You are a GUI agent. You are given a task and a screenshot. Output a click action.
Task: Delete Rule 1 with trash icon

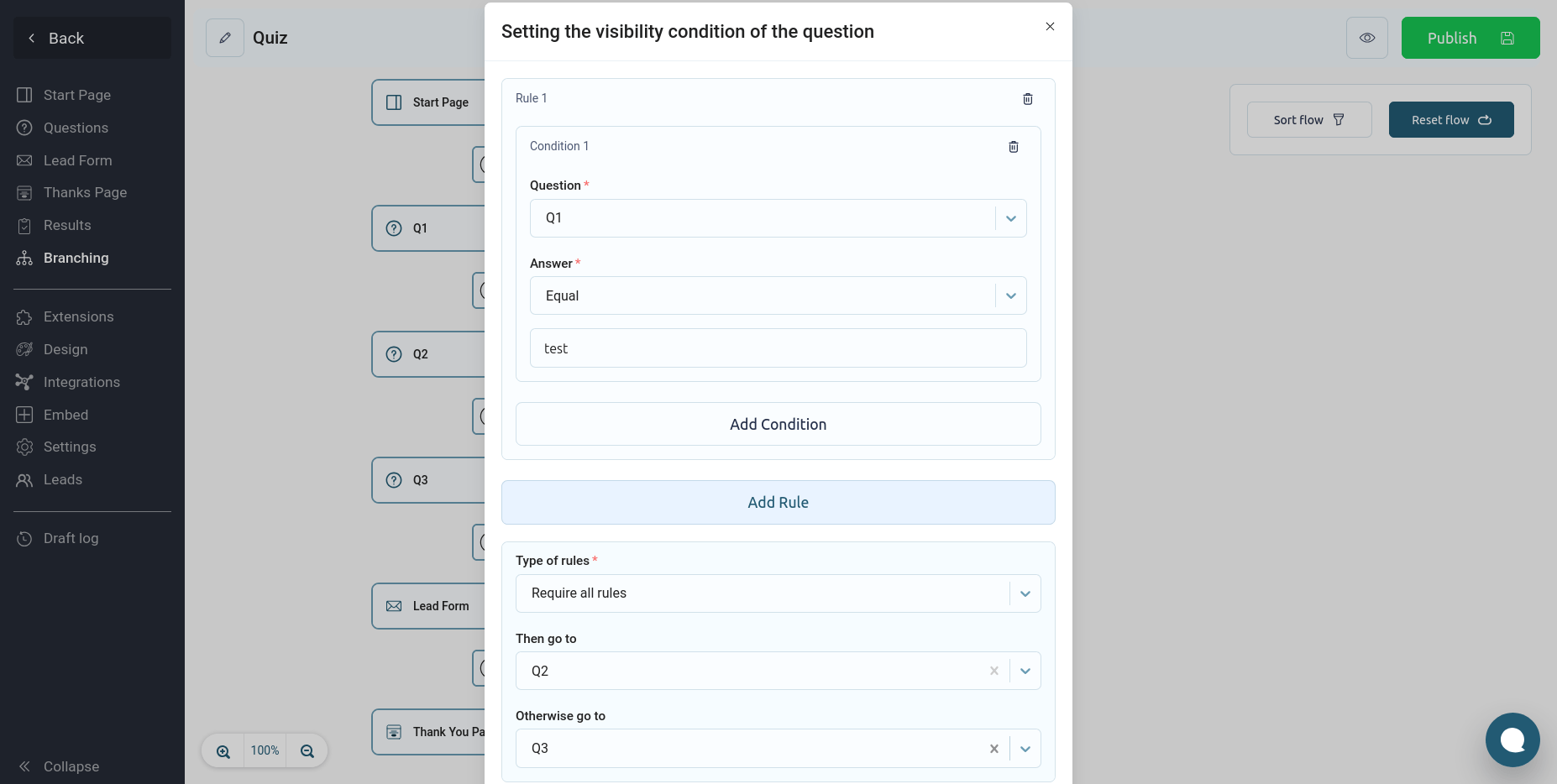click(1028, 99)
